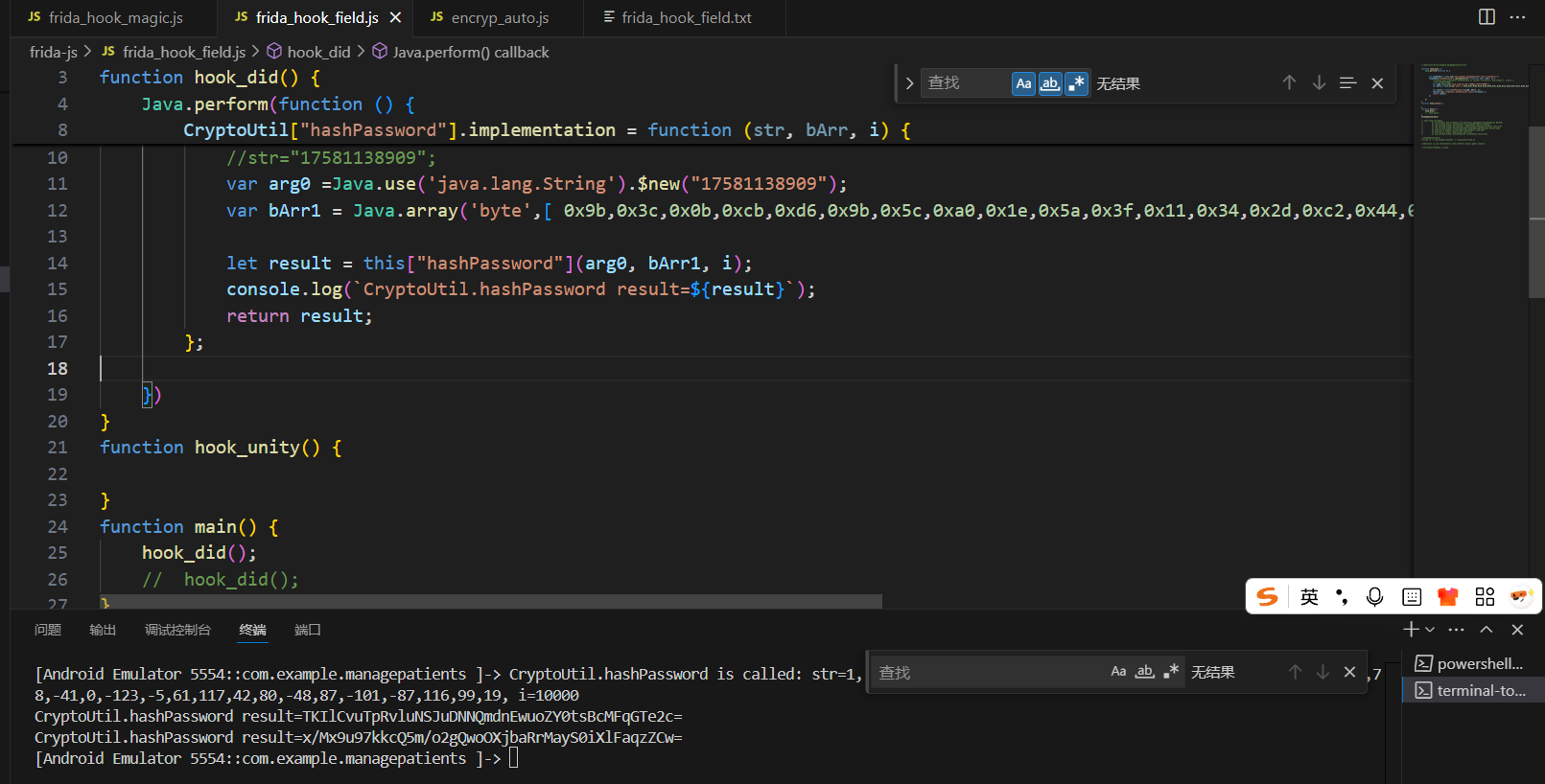Image resolution: width=1545 pixels, height=784 pixels.
Task: Go to next match in editor find
Action: (1319, 83)
